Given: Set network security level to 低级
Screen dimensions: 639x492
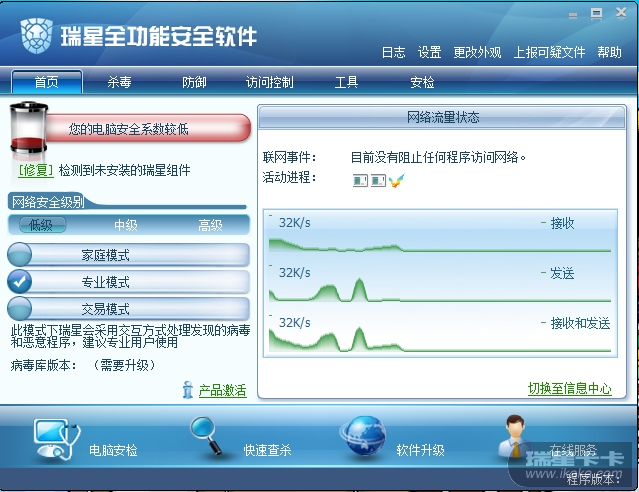Looking at the screenshot, I should coord(41,225).
